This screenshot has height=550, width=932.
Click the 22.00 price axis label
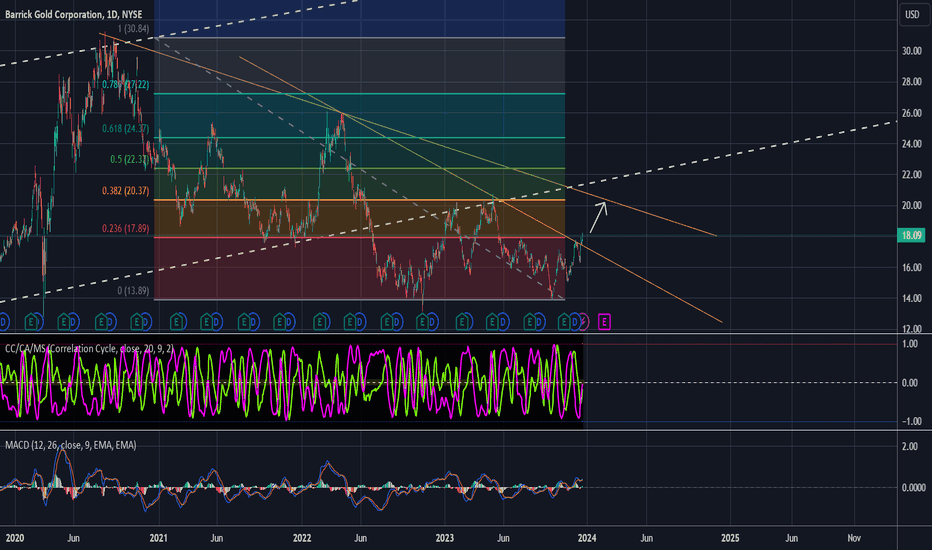tap(912, 175)
